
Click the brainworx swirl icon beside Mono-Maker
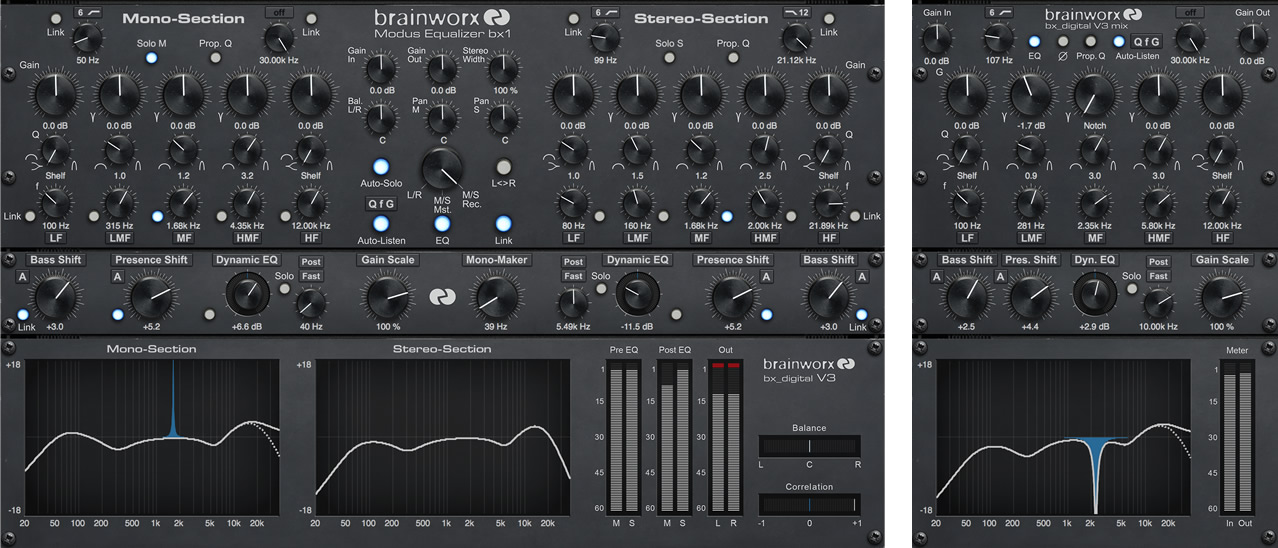[442, 297]
